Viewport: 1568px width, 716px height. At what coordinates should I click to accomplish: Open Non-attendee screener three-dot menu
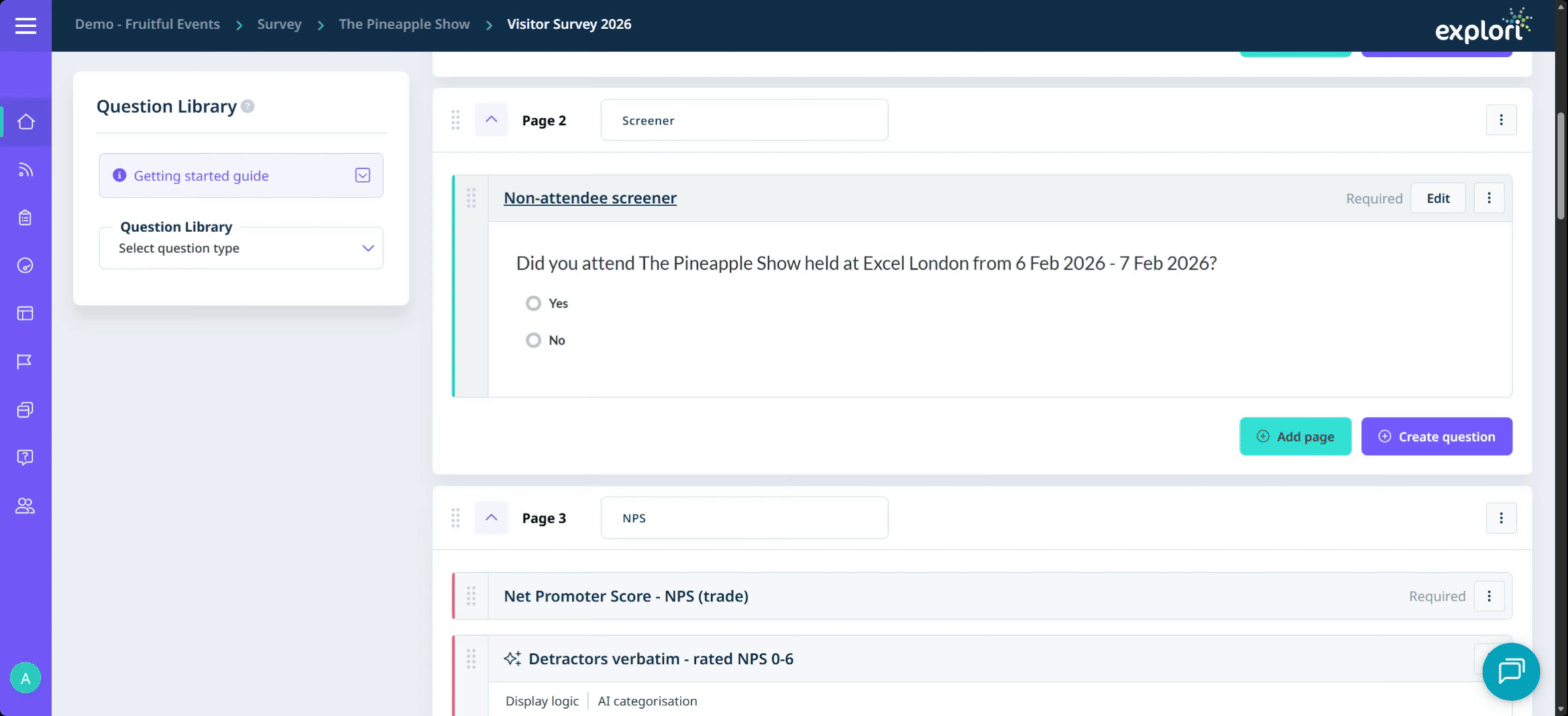point(1488,198)
